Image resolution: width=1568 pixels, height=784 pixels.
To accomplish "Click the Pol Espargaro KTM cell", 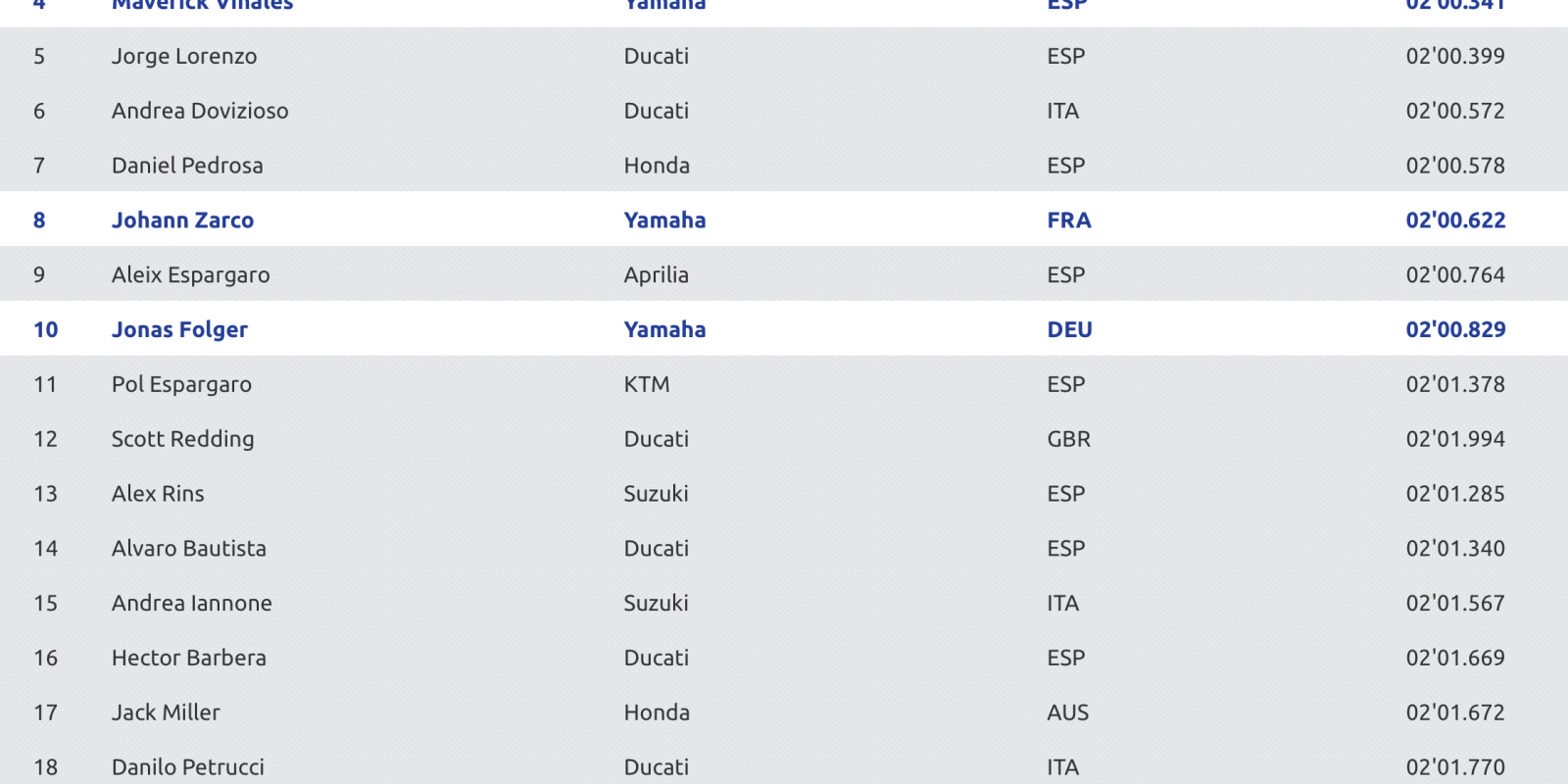I will coord(647,384).
